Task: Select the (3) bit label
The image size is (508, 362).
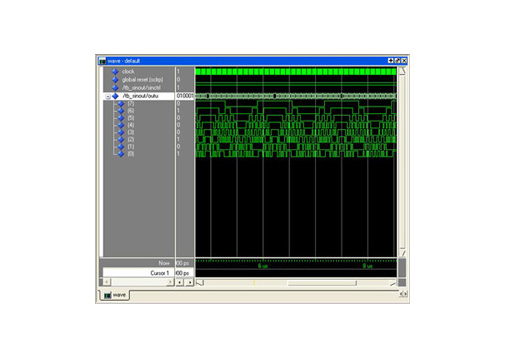Action: tap(131, 132)
